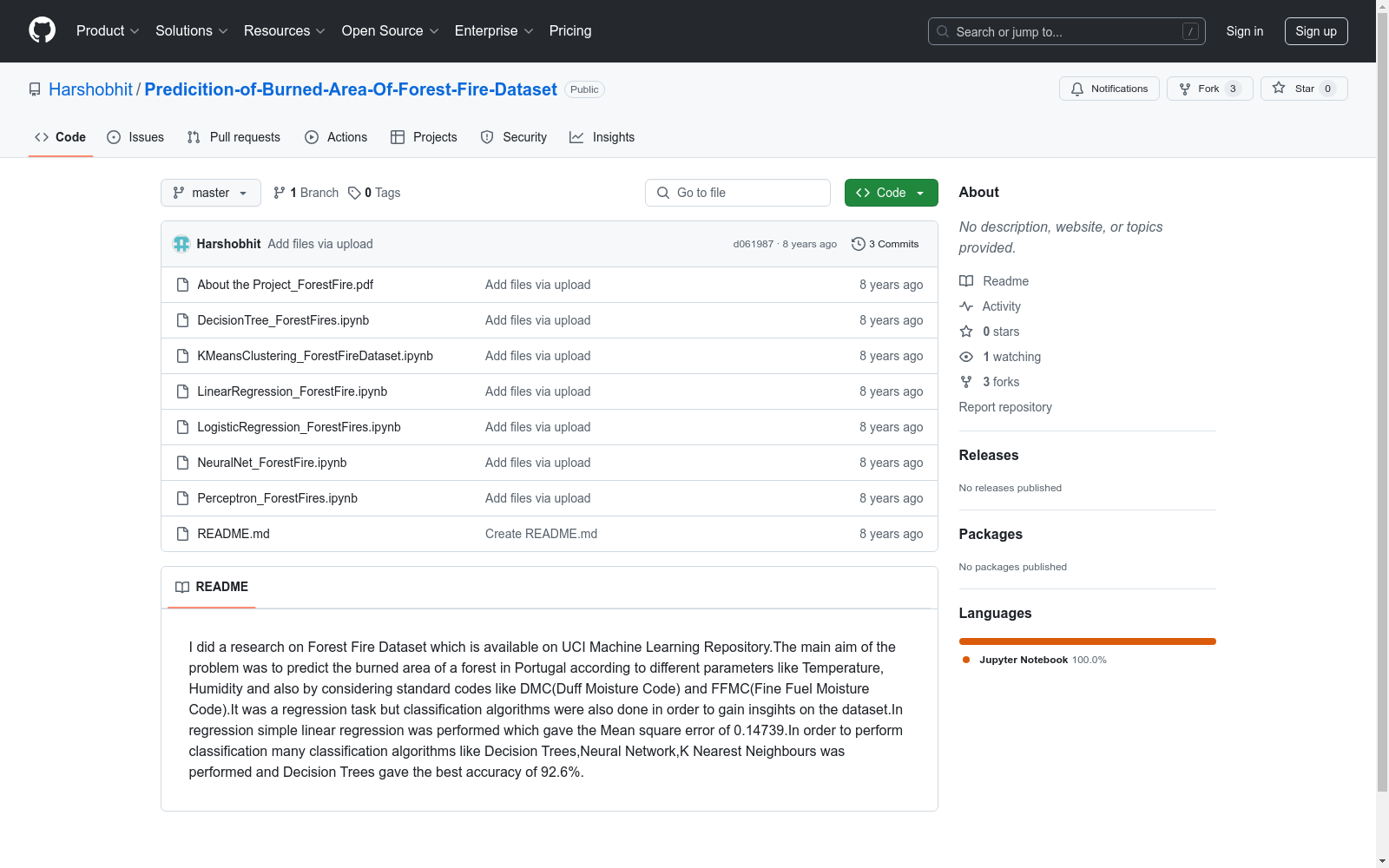Image resolution: width=1389 pixels, height=868 pixels.
Task: Click in the Search or jump to field
Action: point(1067,31)
